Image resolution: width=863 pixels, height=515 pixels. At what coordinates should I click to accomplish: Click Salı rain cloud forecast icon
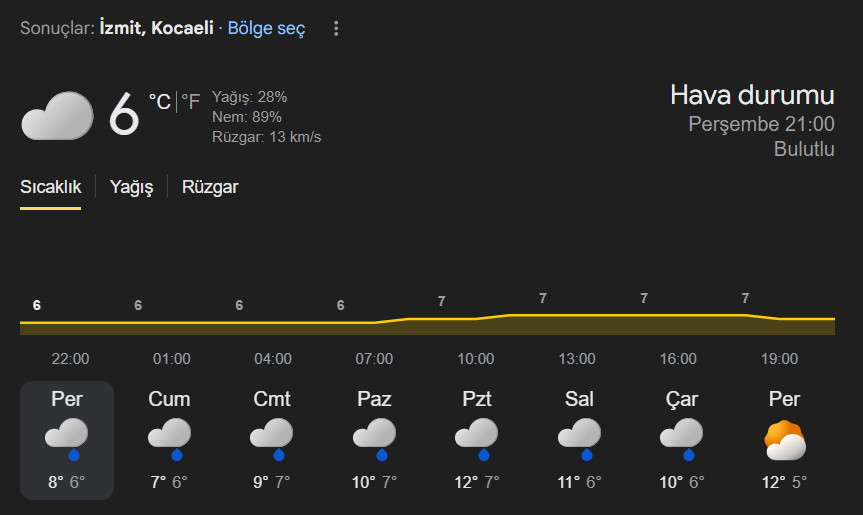point(579,438)
